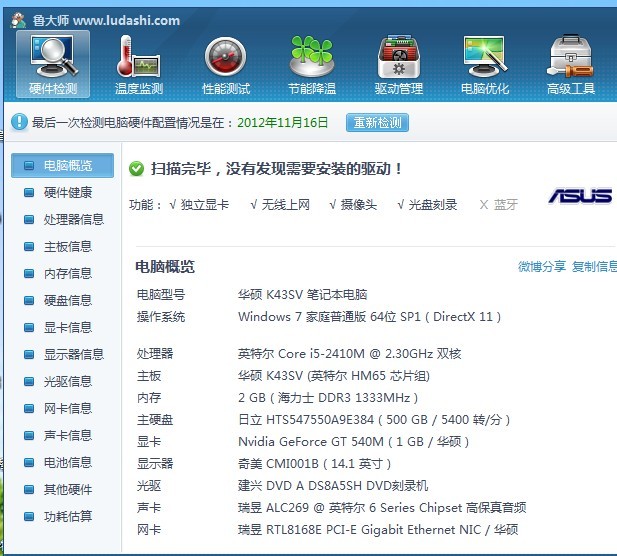Click the Windows 7 家庭普通版 operating system value

[369, 316]
